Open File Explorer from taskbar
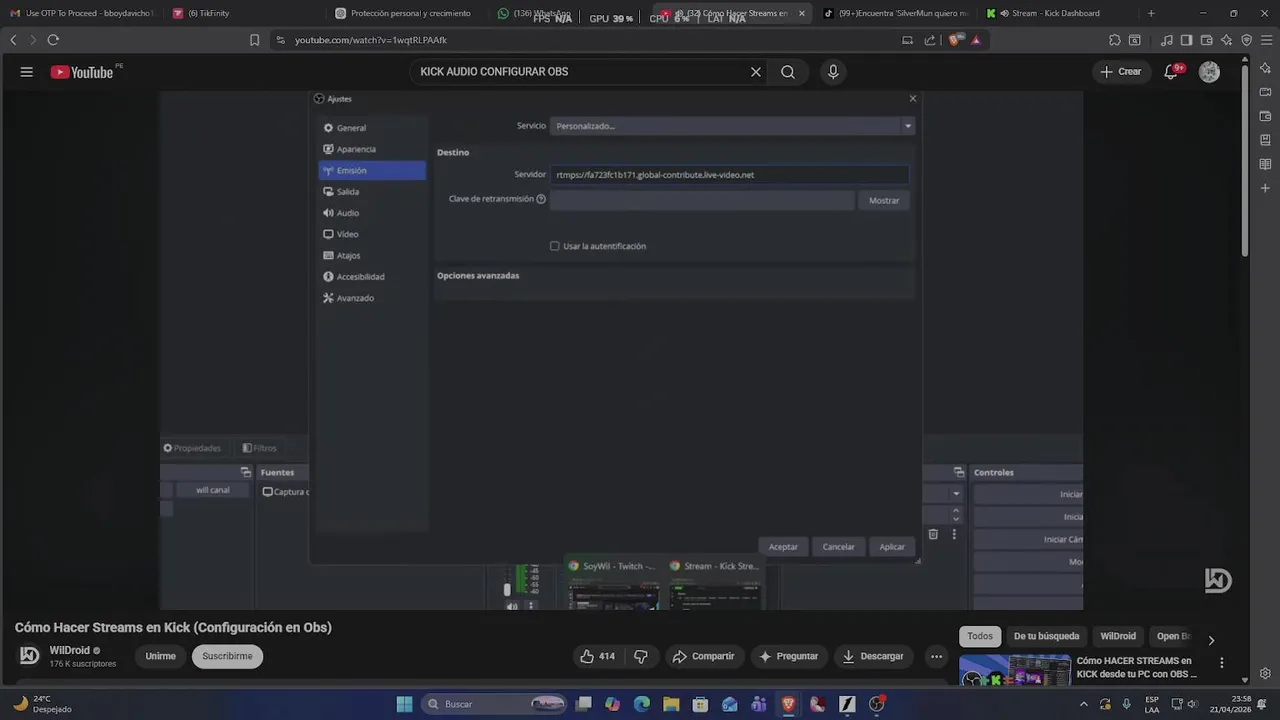Screen dimensions: 1280x720 [x=671, y=704]
